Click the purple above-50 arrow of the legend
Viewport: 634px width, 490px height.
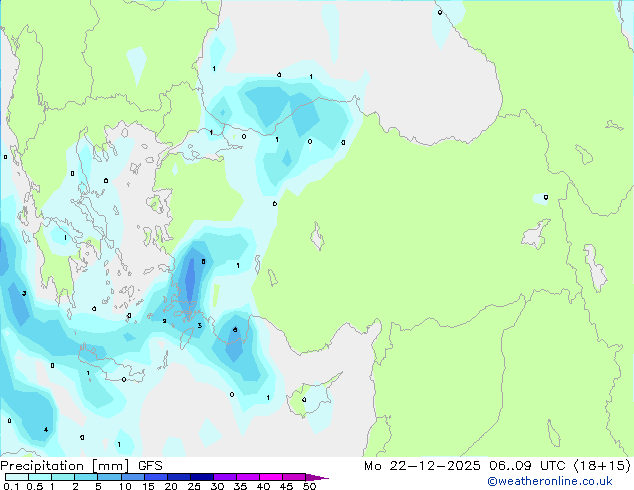[x=317, y=477]
